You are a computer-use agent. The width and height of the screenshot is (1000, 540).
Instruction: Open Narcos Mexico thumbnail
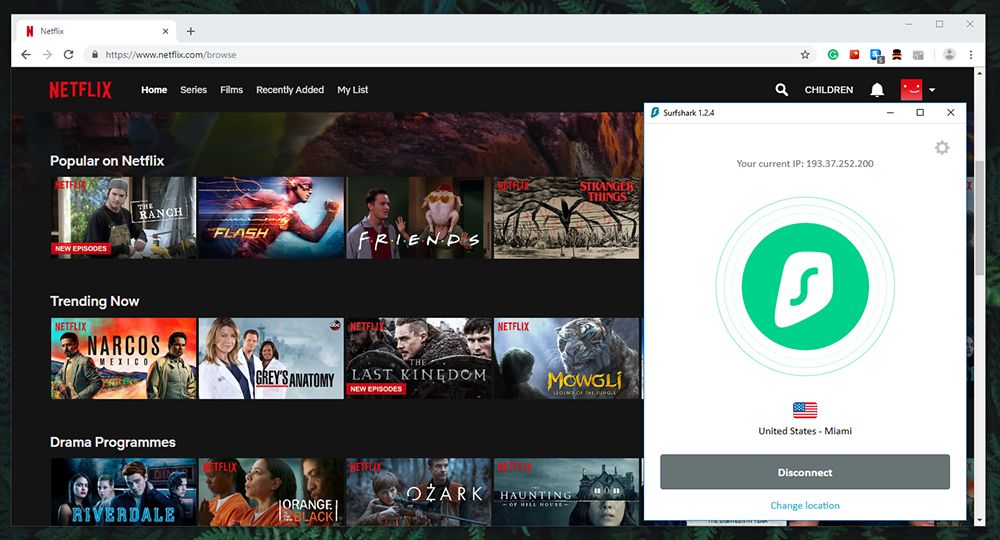[124, 358]
